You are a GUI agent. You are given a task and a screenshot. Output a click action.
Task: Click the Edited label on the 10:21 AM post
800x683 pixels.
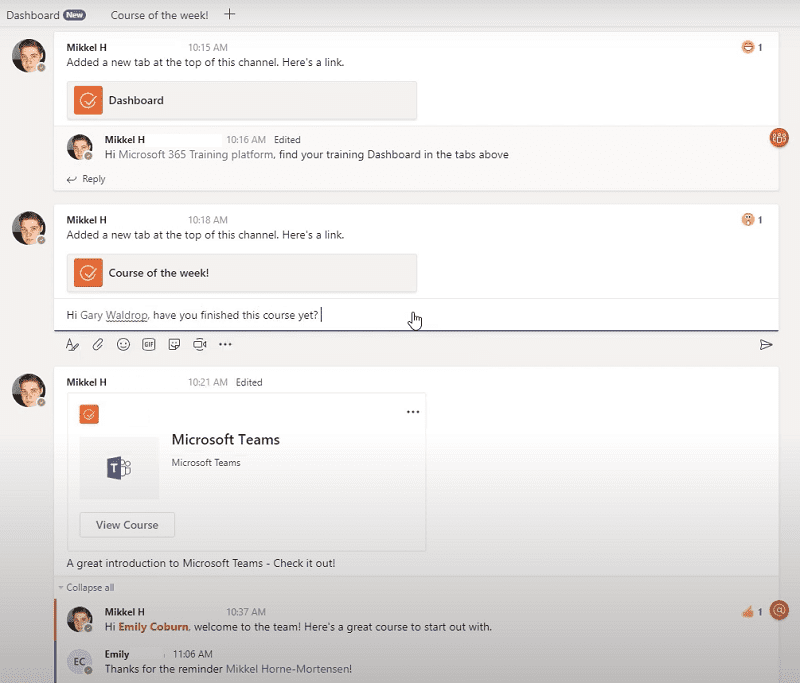(249, 383)
